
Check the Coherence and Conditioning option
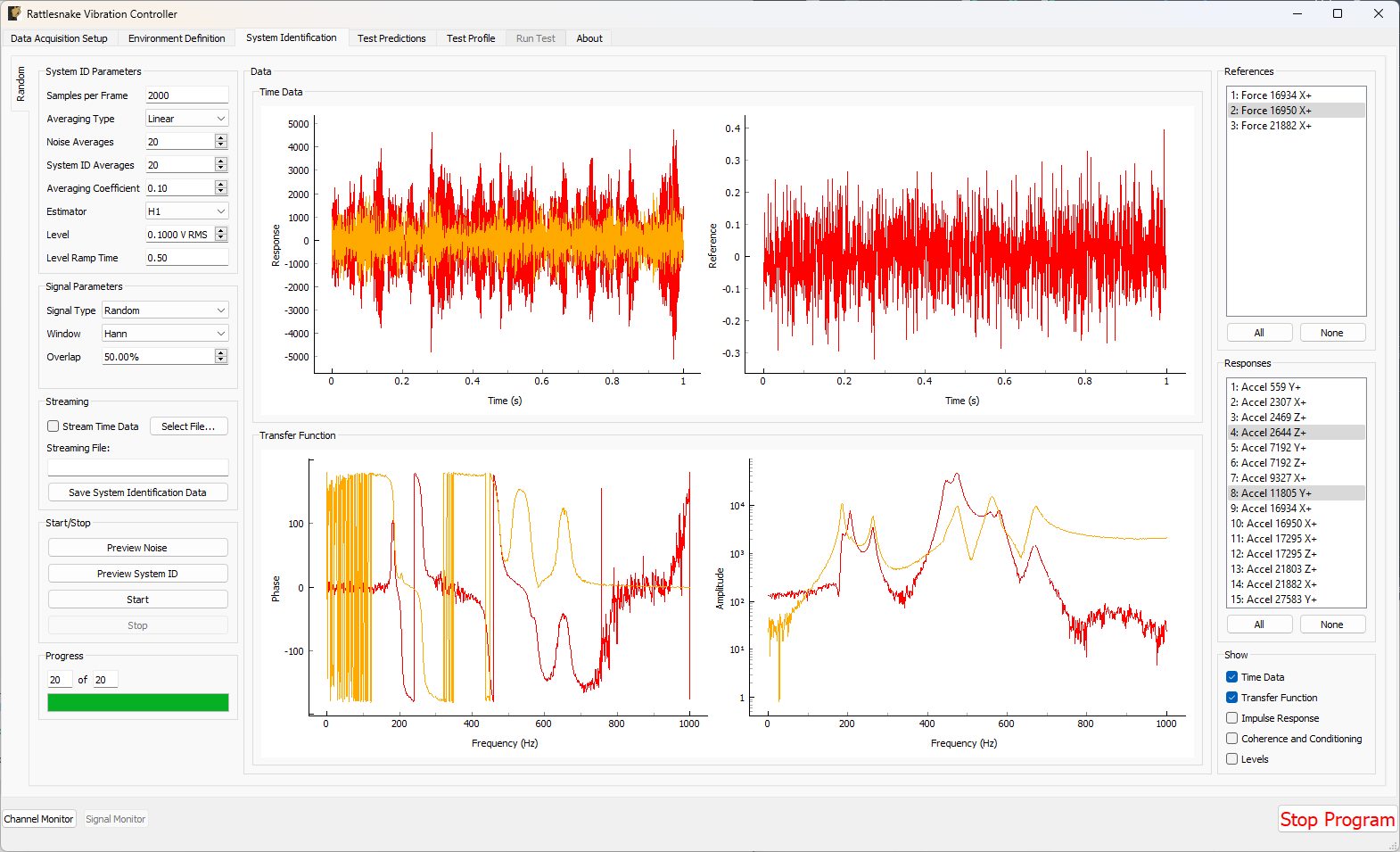(1231, 739)
